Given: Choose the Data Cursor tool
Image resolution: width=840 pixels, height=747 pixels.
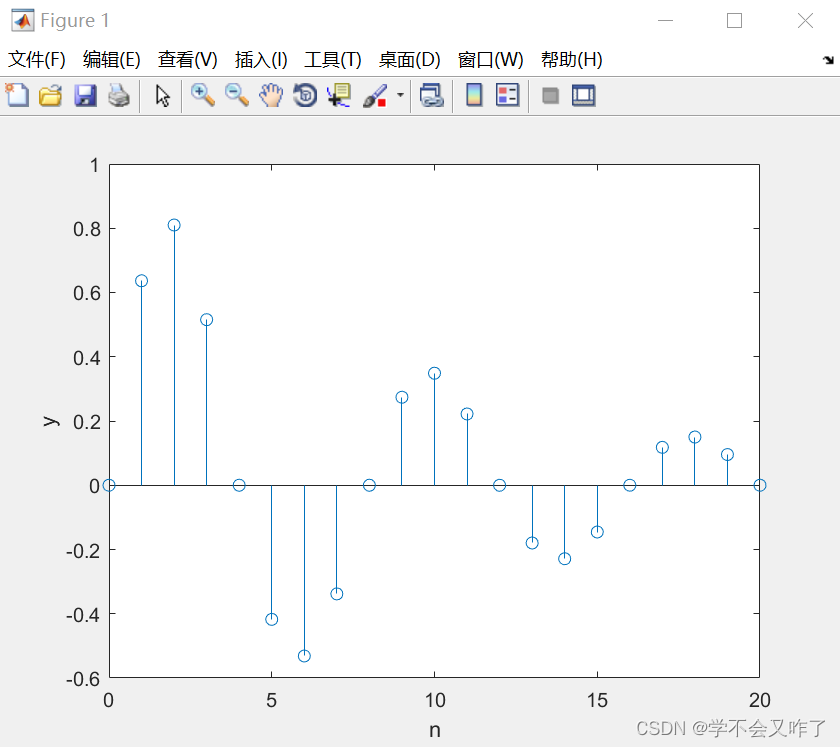Looking at the screenshot, I should point(339,95).
